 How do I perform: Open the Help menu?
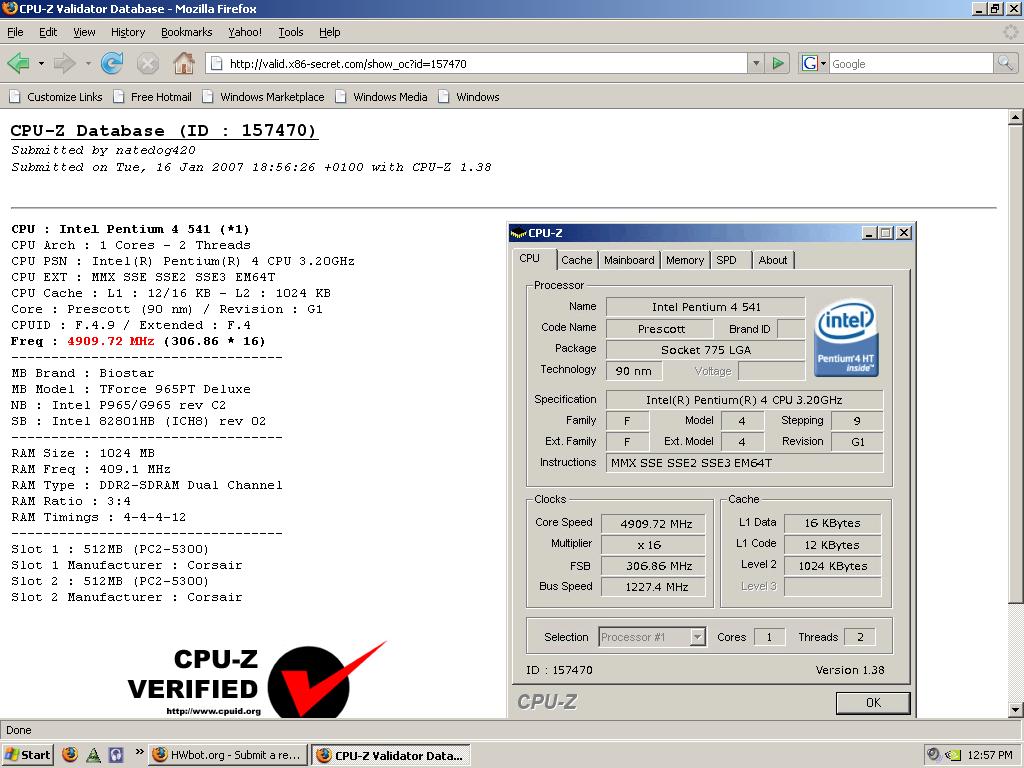pos(330,32)
